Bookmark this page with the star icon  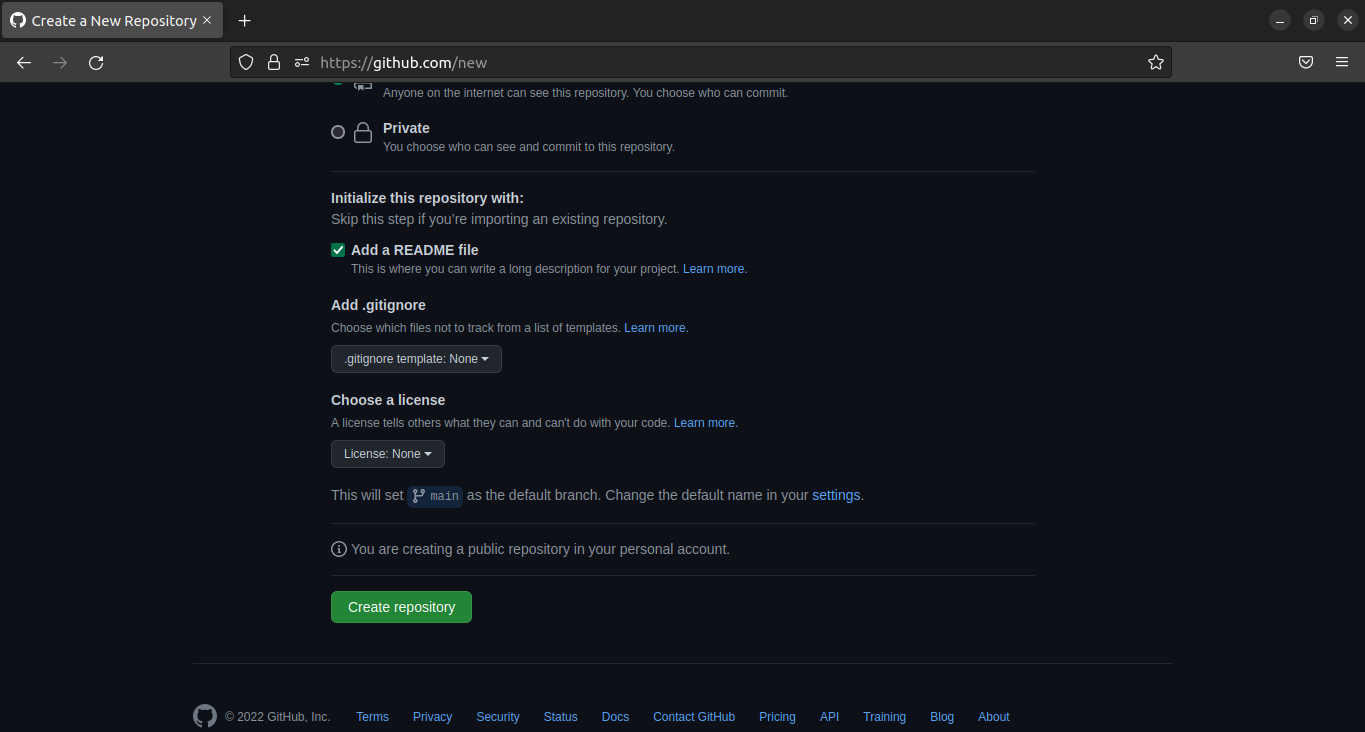click(1156, 62)
